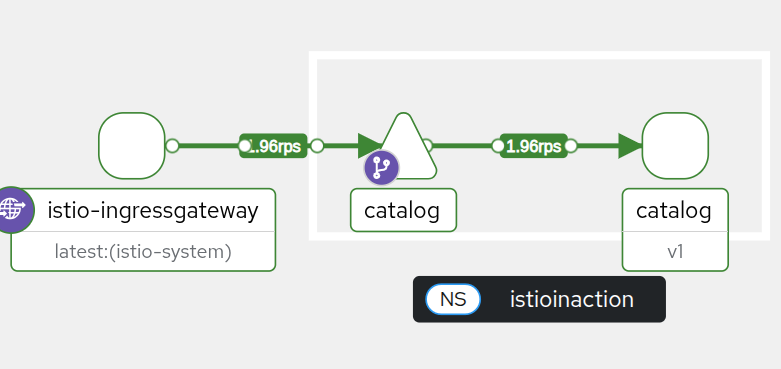This screenshot has height=369, width=781.
Task: Select the catalog service triangle node
Action: (x=406, y=146)
